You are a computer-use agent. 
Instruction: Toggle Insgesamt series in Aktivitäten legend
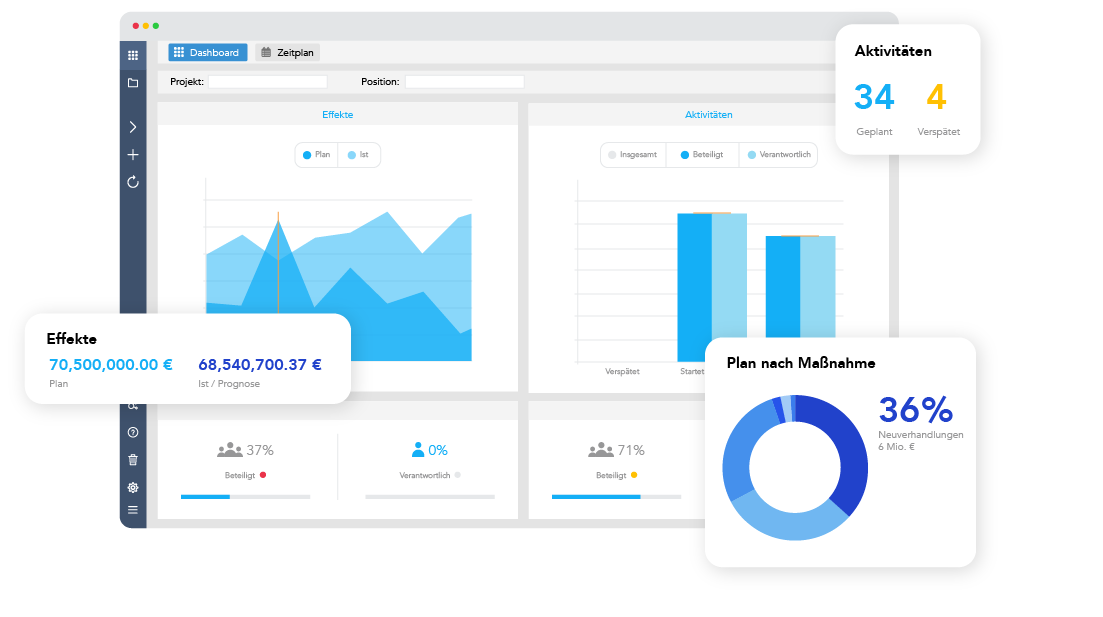633,155
